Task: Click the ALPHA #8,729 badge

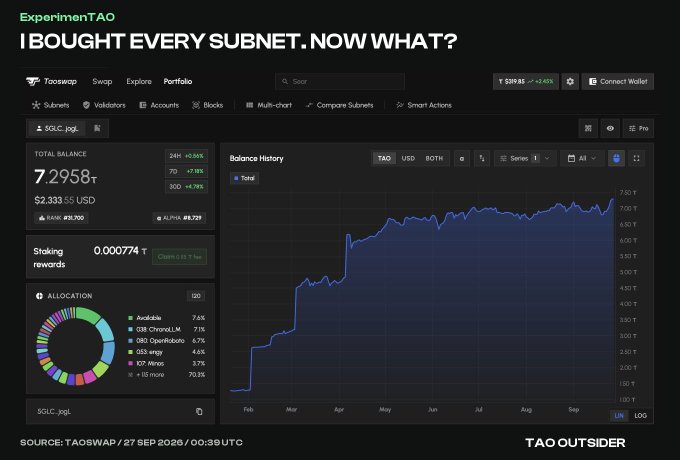Action: coord(179,218)
